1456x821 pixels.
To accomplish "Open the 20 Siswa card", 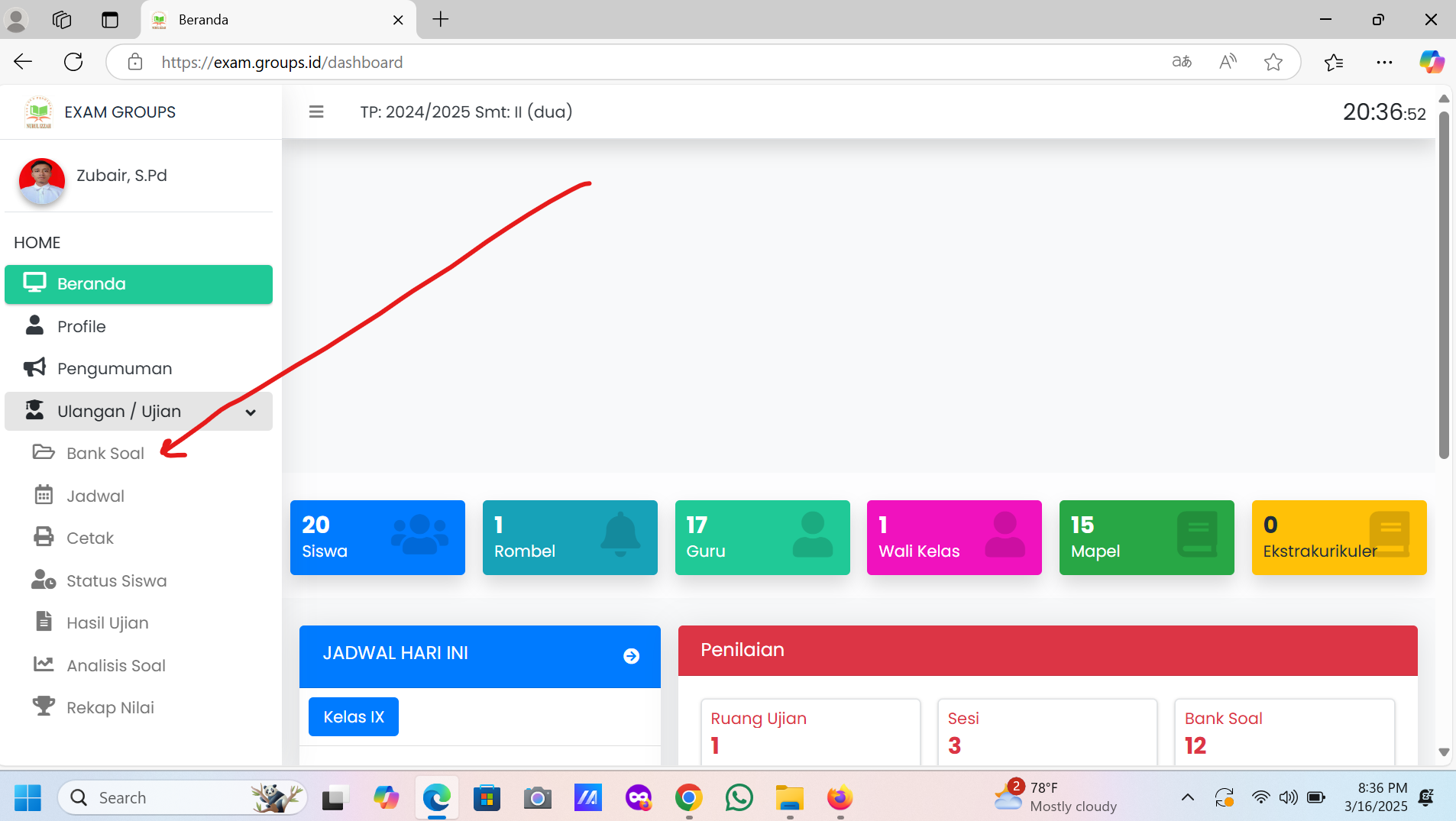I will [x=377, y=538].
